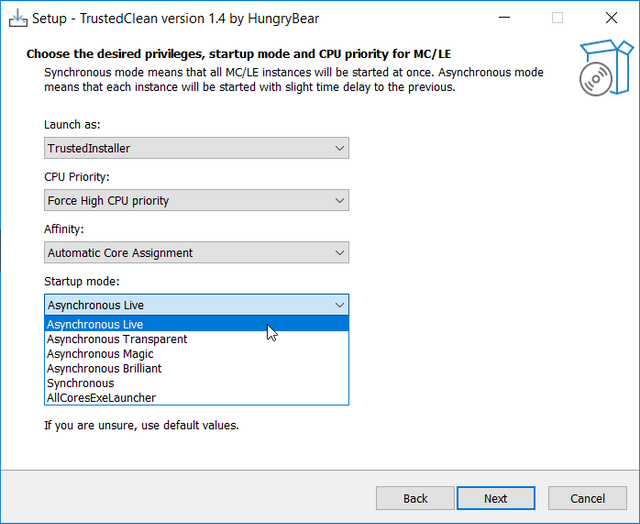Screen dimensions: 640x524
Task: Choose AllCoresExeLauncher option
Action: tap(101, 398)
